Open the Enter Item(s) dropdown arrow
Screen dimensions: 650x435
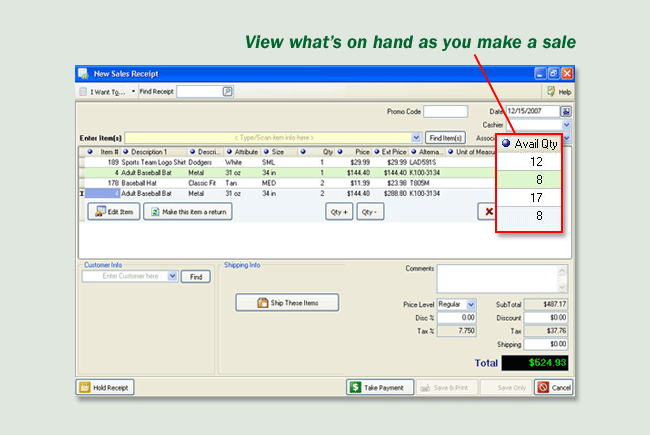tap(416, 137)
